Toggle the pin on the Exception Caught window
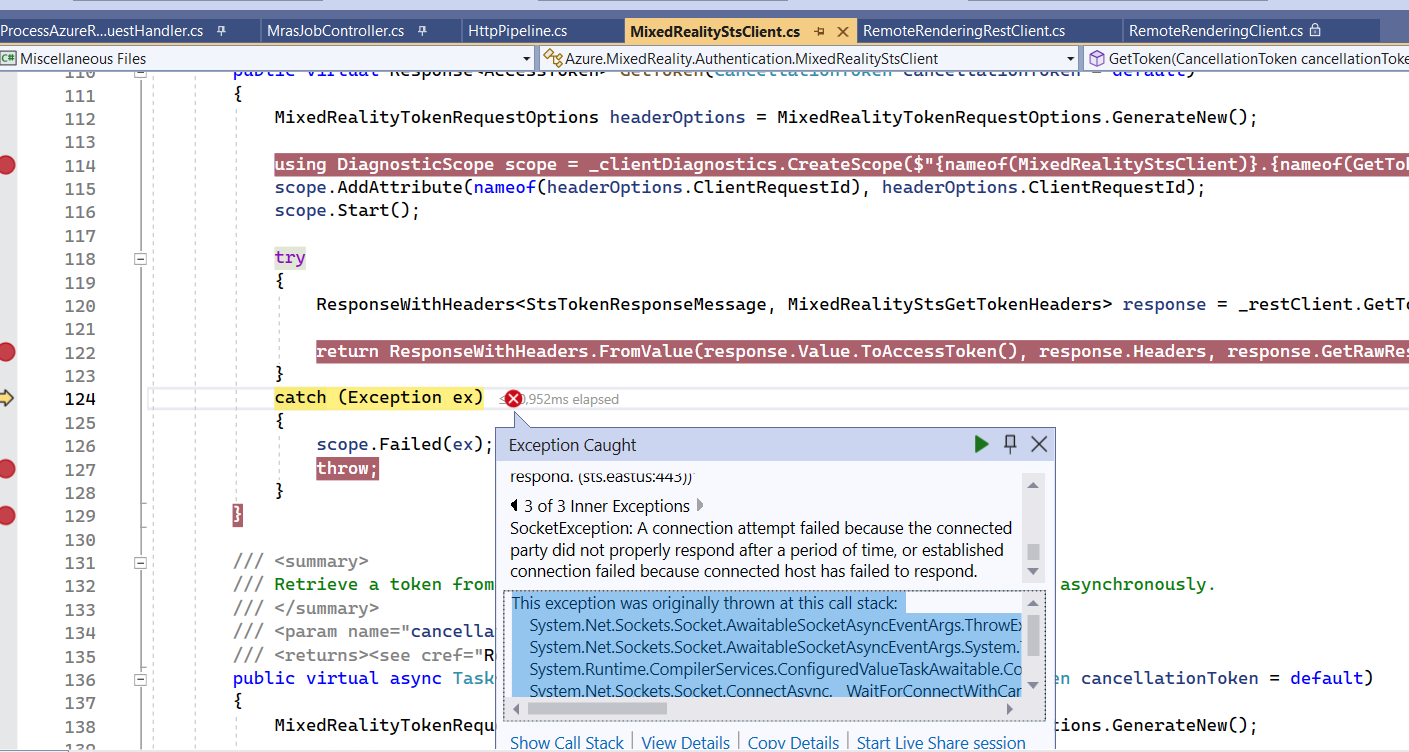The width and height of the screenshot is (1409, 752). 1010,444
